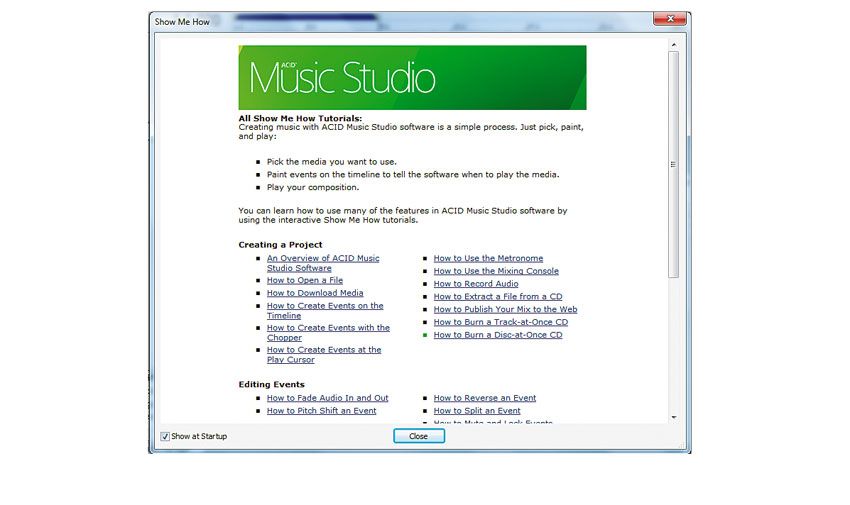Open How to Create Events on the Timeline
Screen dimensions: 850x505
pos(325,310)
